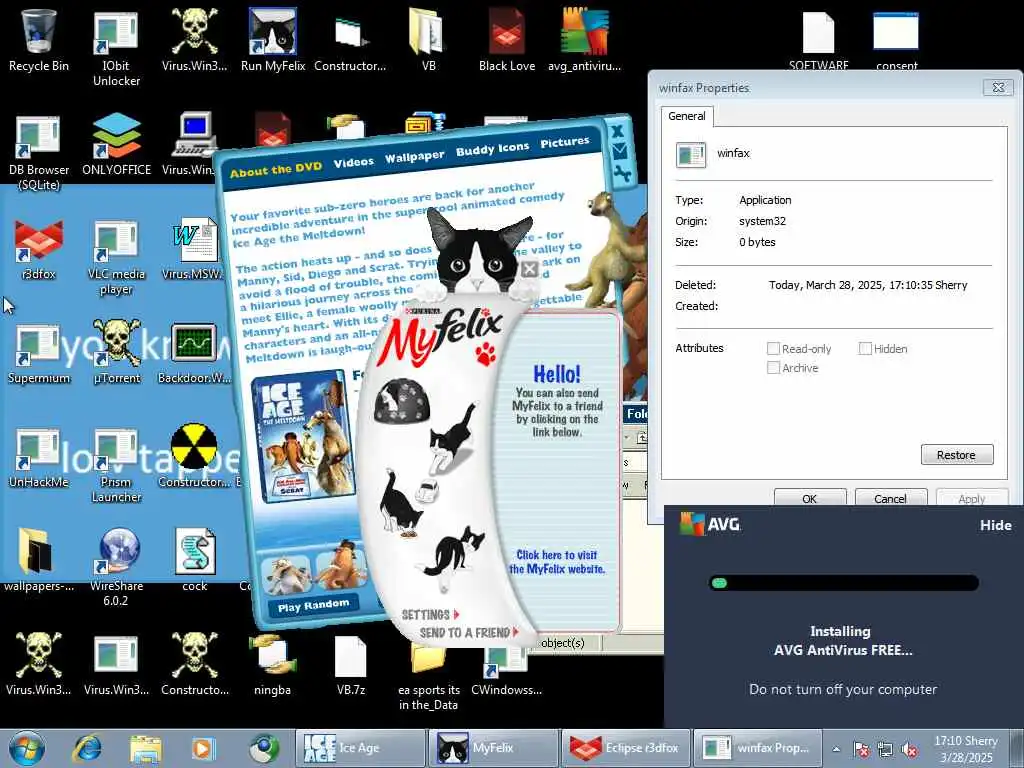This screenshot has height=768, width=1024.
Task: Click the tools icon on Ice Age window
Action: [x=620, y=174]
